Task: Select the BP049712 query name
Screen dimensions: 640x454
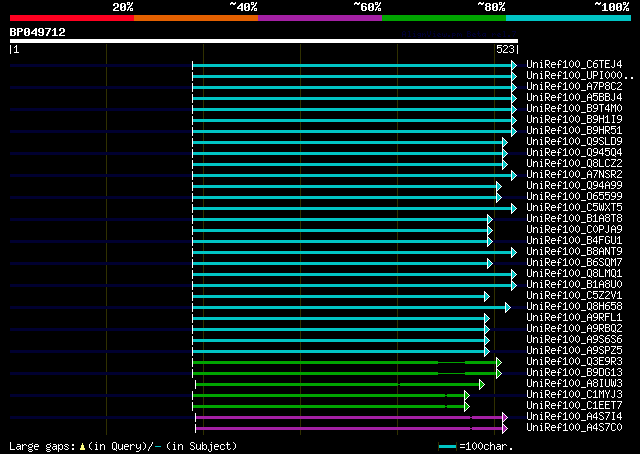Action: (x=38, y=32)
